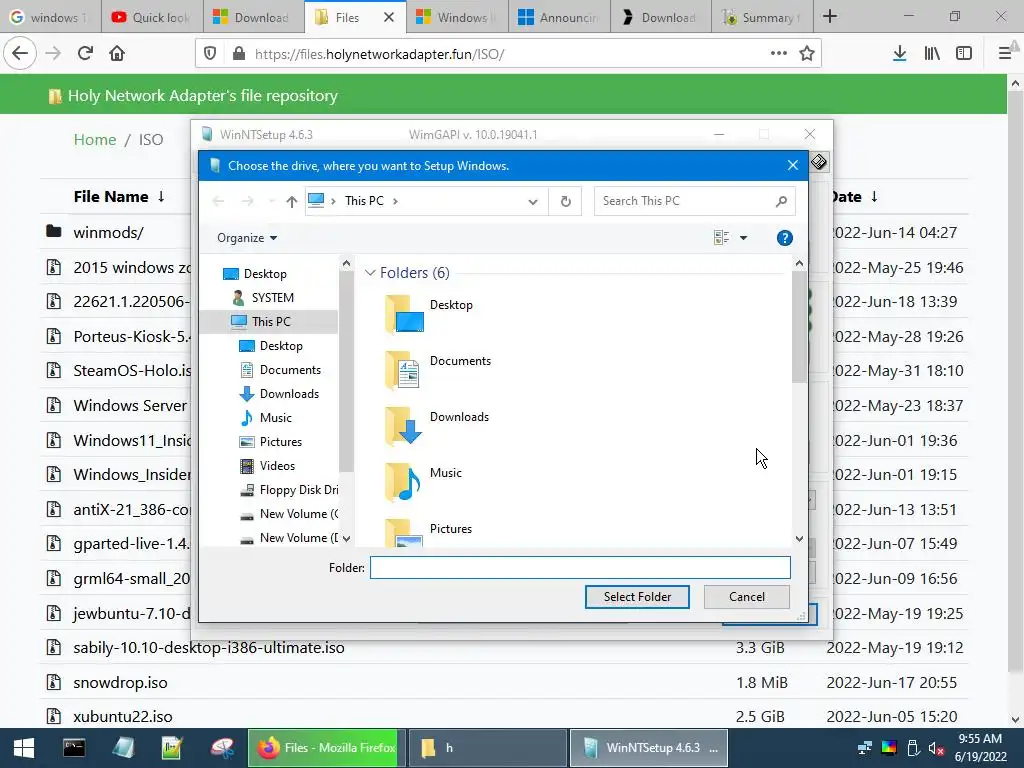Select Videos in the navigation tree

click(277, 466)
